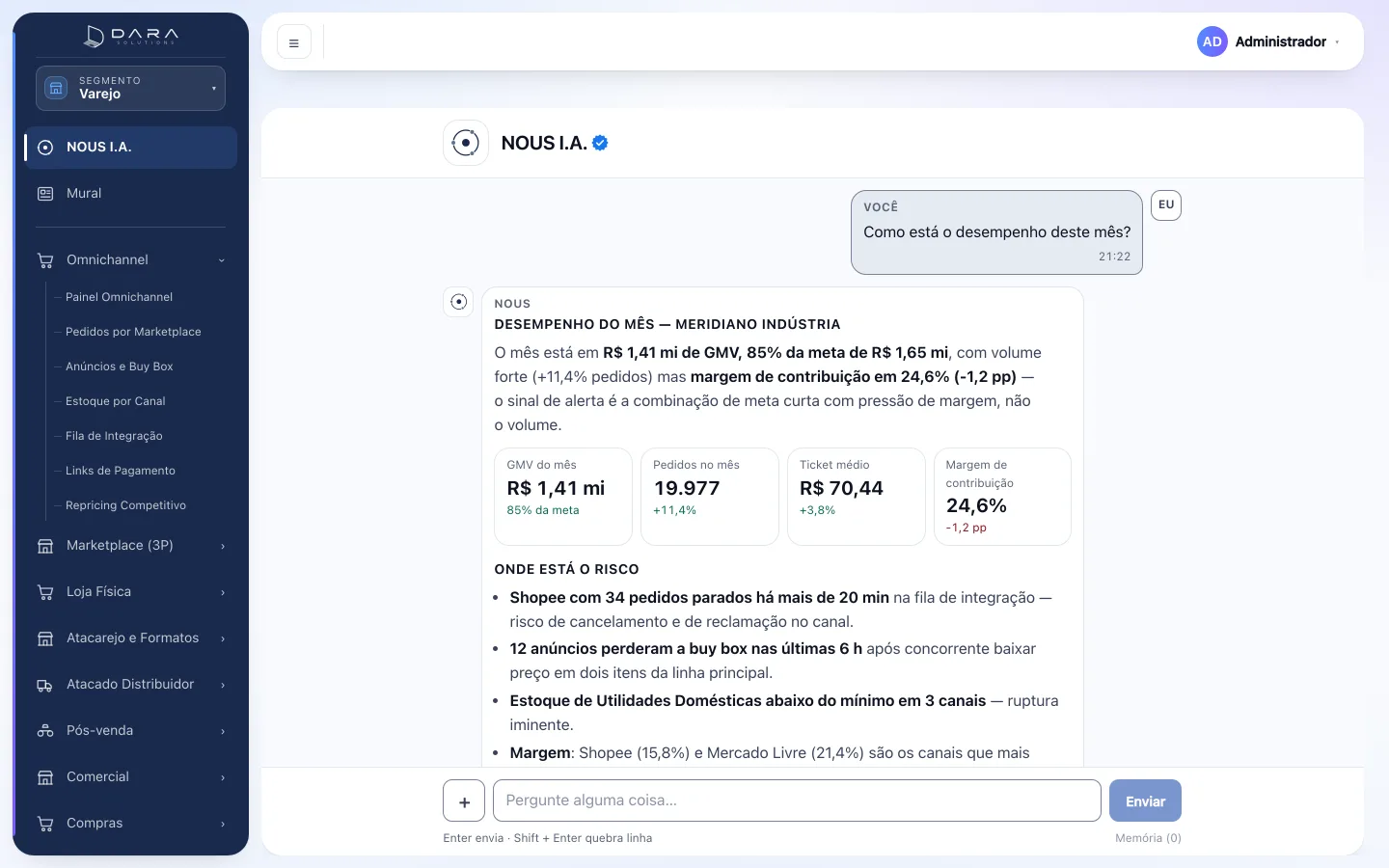Go to Links de Pagamento
This screenshot has height=868, width=1389.
[121, 471]
